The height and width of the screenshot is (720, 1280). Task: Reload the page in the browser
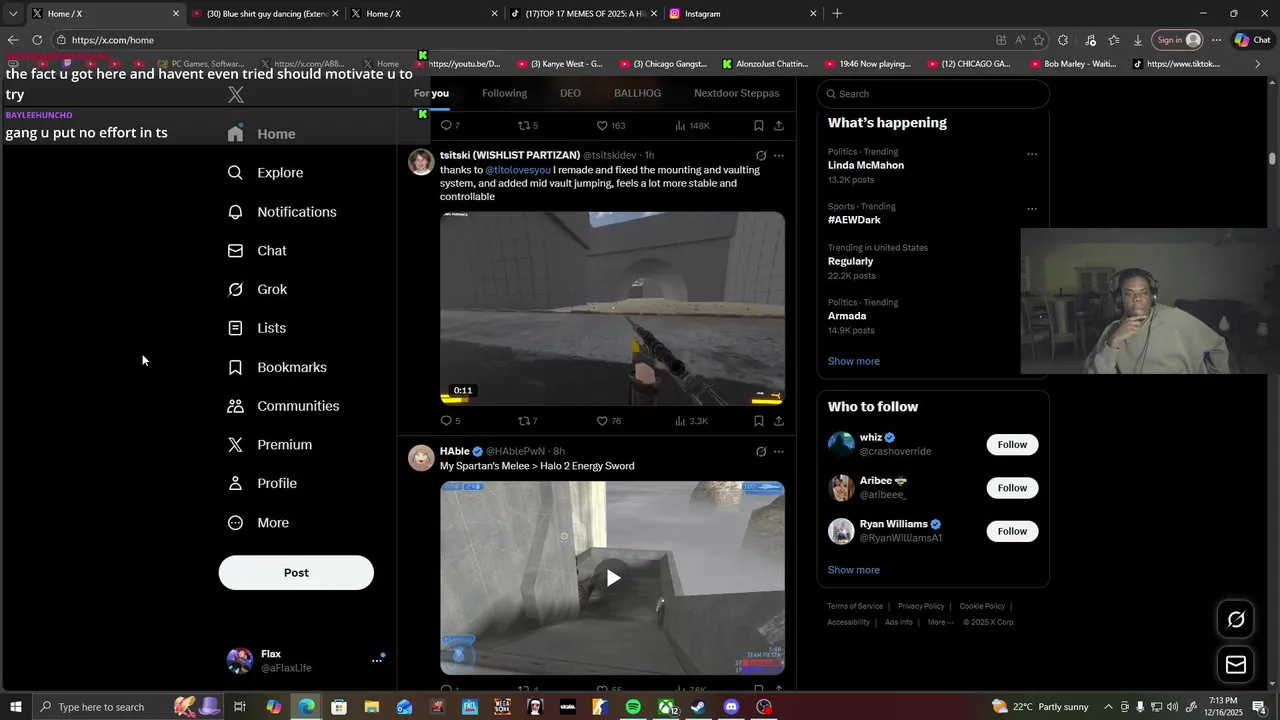pyautogui.click(x=37, y=40)
